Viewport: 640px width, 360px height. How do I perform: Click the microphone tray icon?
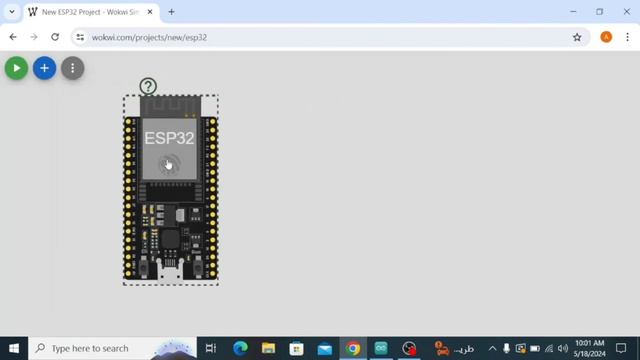click(x=507, y=348)
